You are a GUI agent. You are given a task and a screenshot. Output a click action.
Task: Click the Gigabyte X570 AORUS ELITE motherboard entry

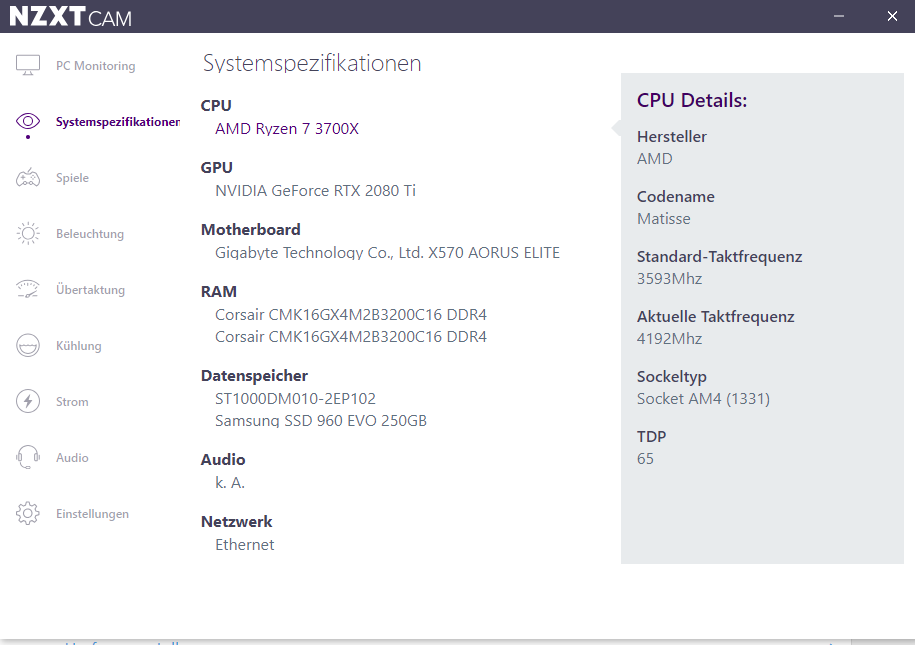[387, 253]
